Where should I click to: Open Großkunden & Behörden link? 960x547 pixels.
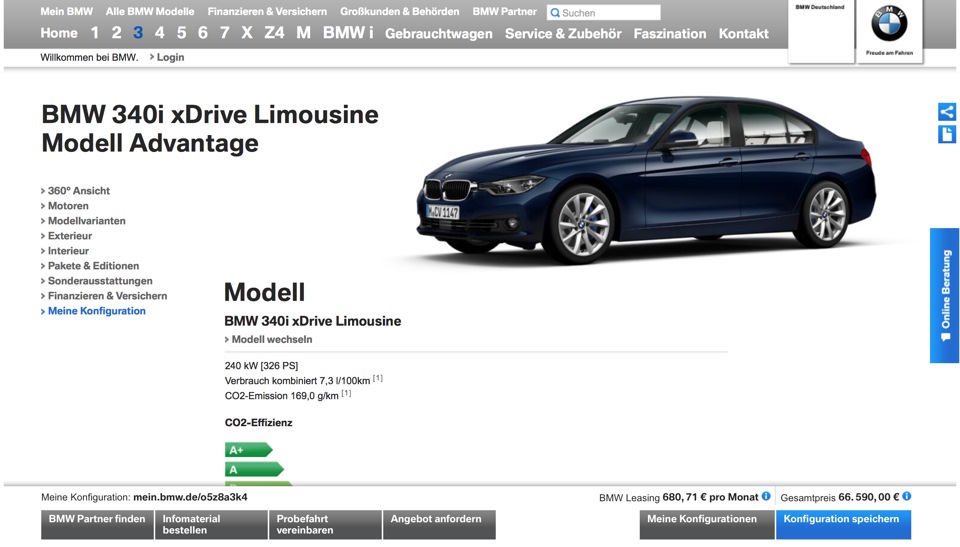400,12
